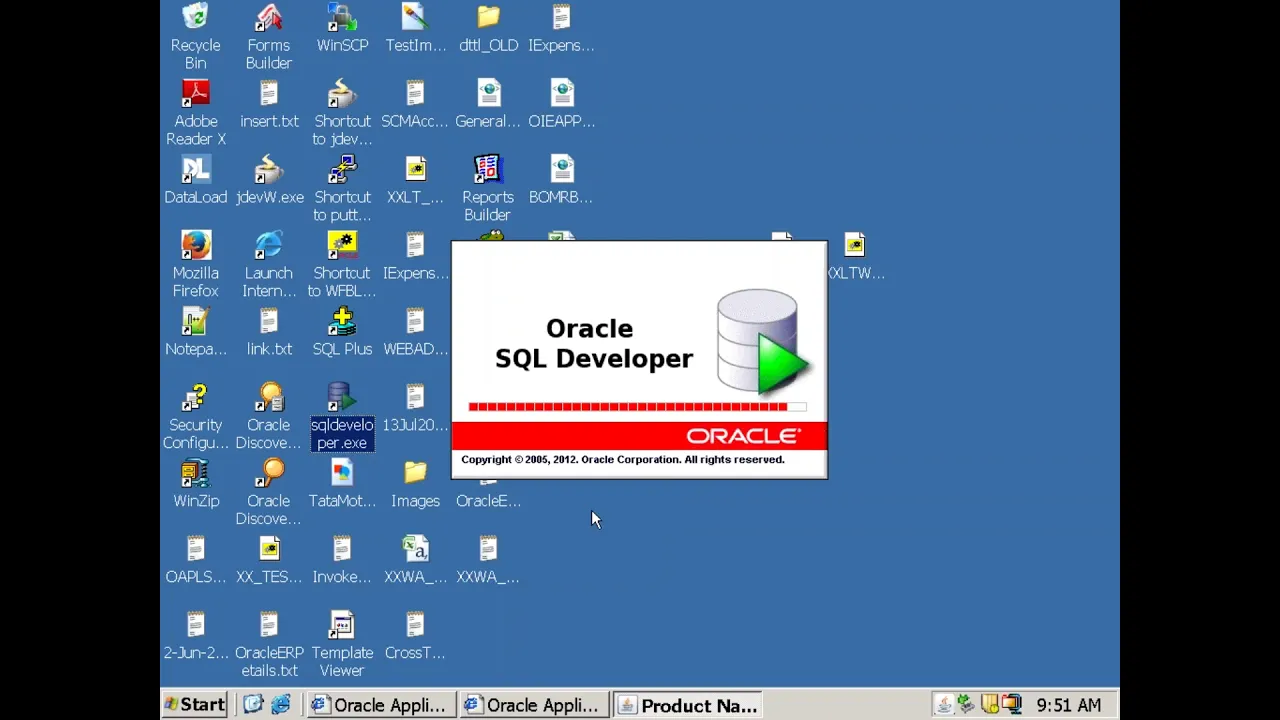
Task: Select the WEBAD... text file
Action: pos(415,332)
